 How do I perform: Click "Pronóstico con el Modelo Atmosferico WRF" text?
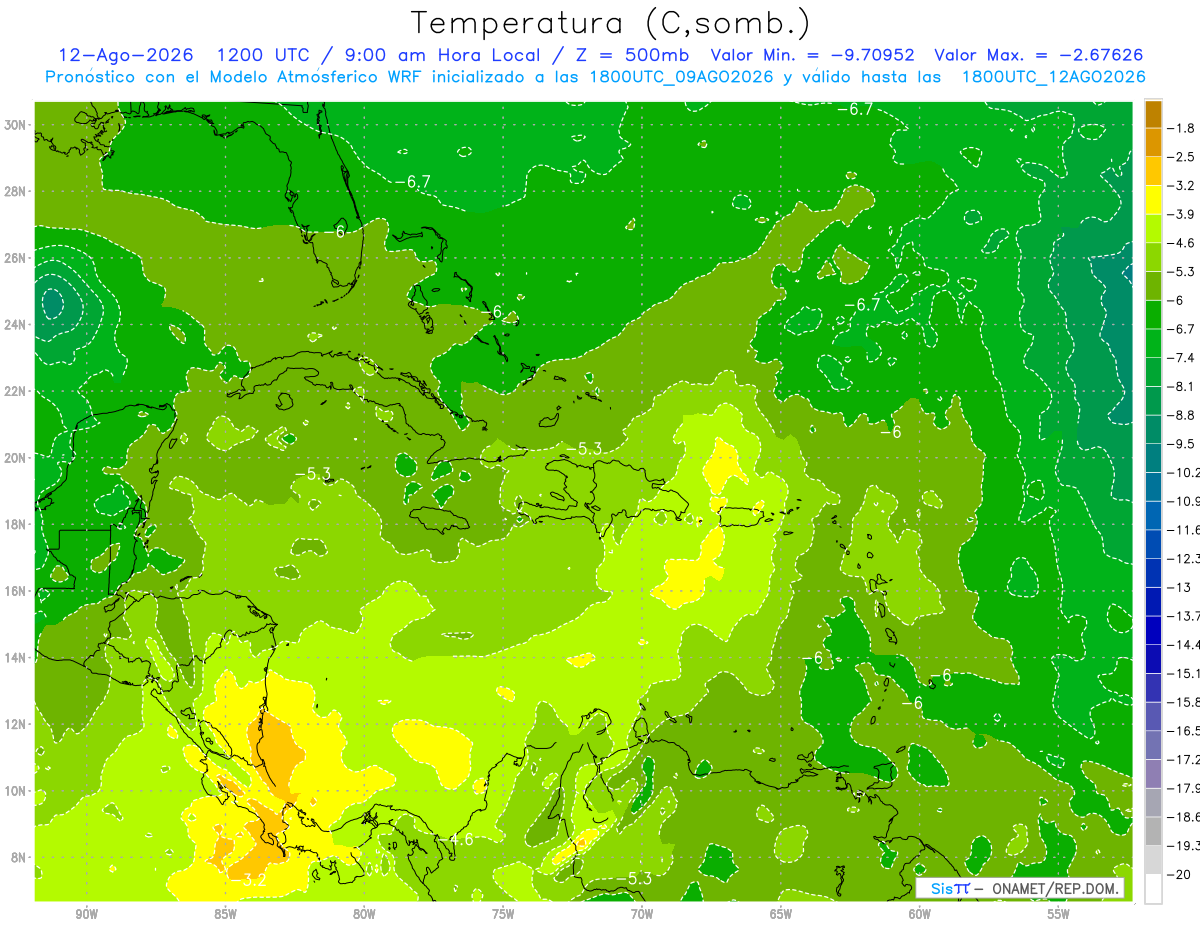click(235, 77)
